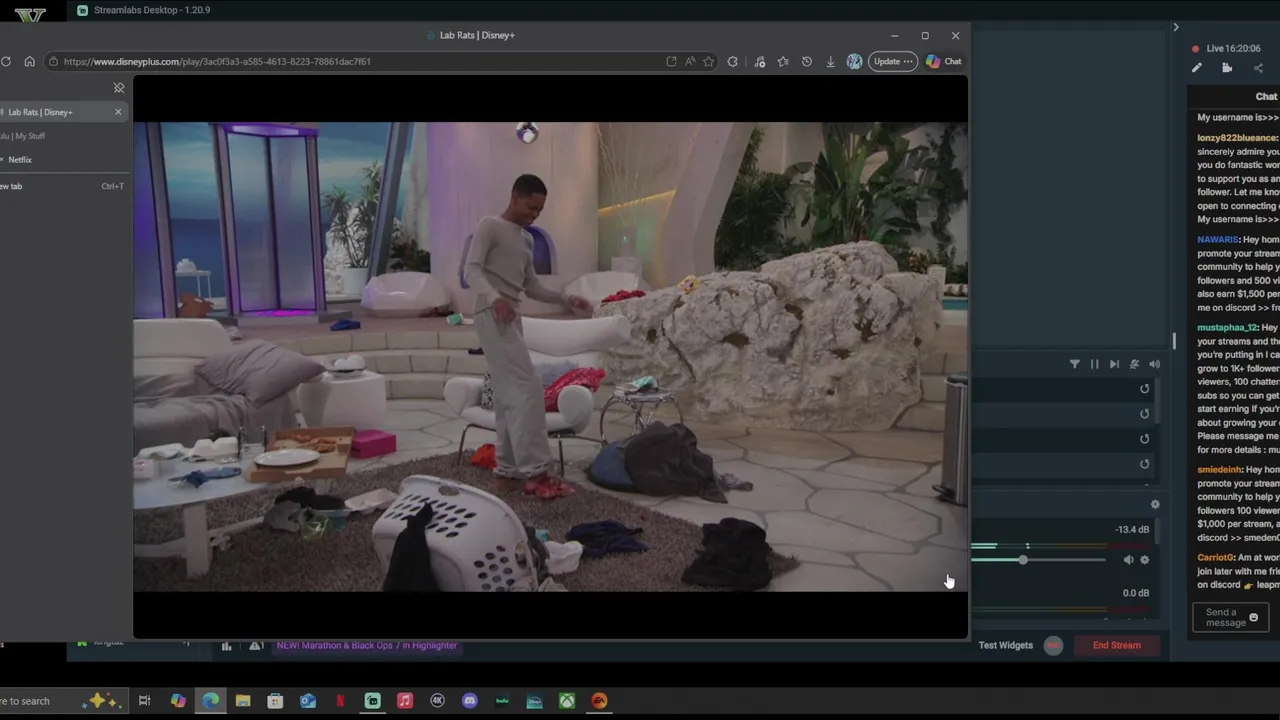1280x720 pixels.
Task: Skip the current alert in events
Action: click(x=1114, y=365)
